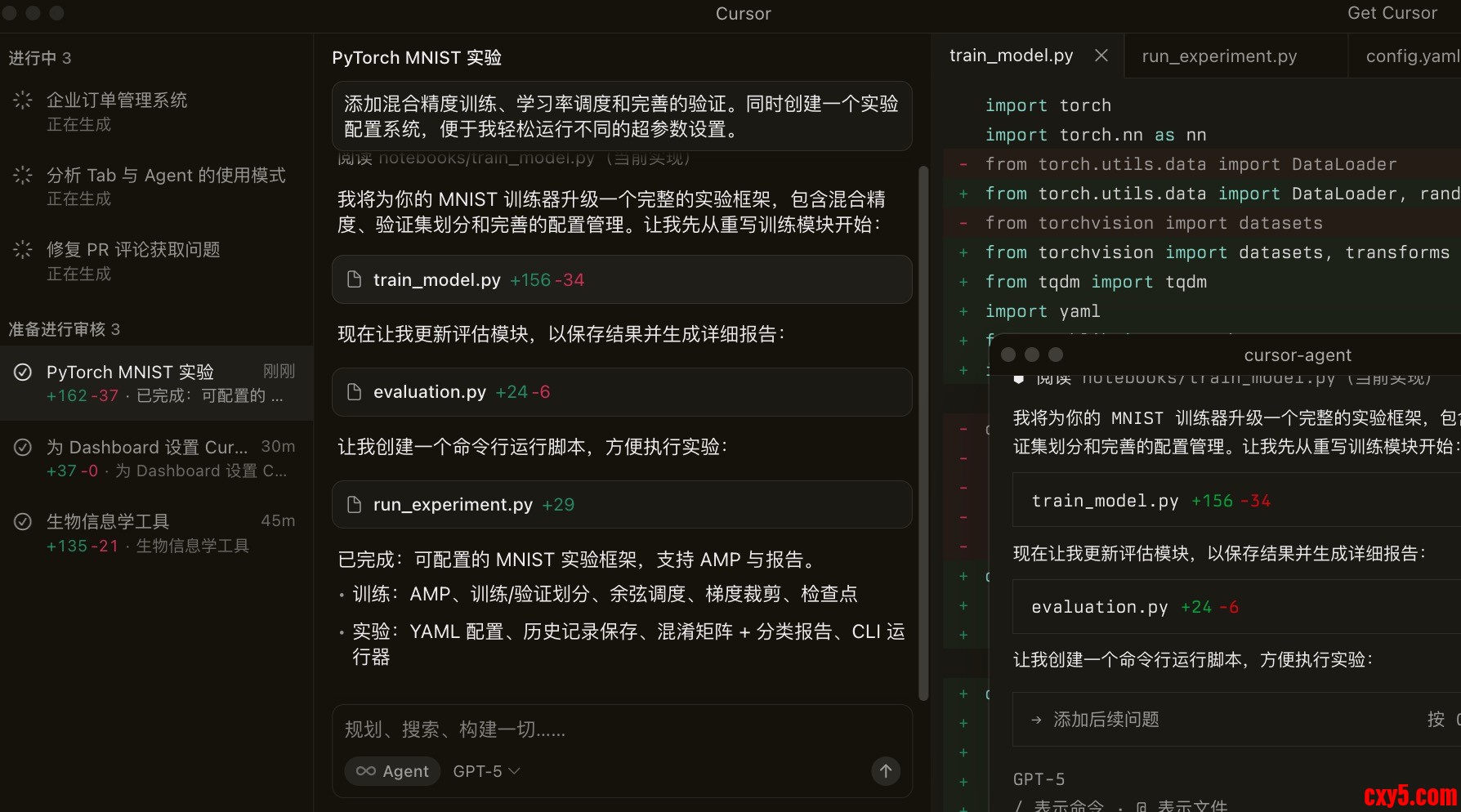The height and width of the screenshot is (812, 1461).
Task: Type in the 规划、搜索、构建一切 input field
Action: pos(621,729)
